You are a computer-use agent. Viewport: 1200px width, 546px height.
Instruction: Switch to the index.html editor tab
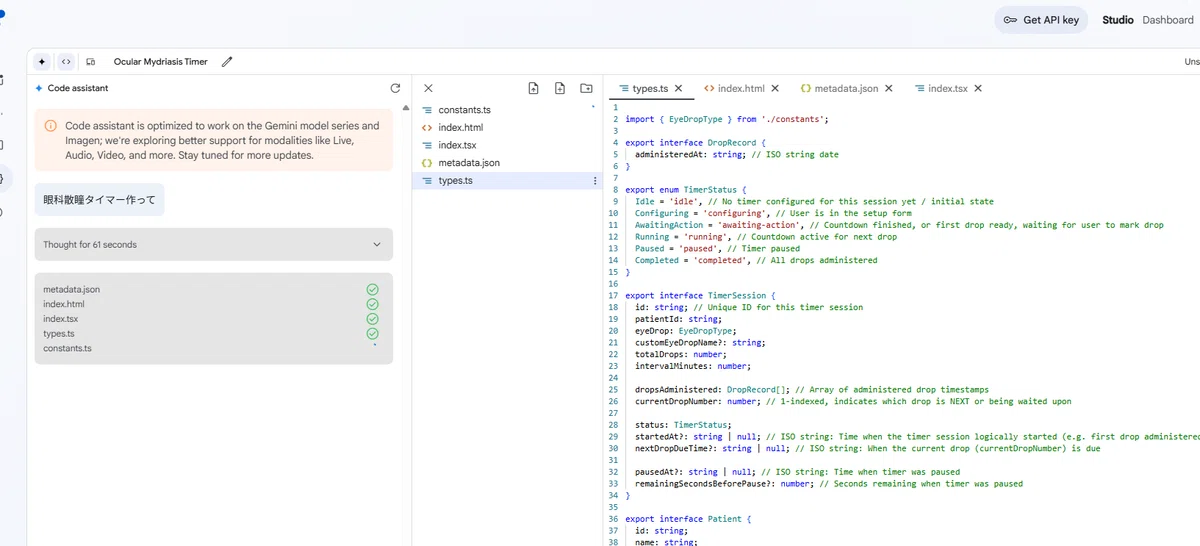tap(741, 88)
